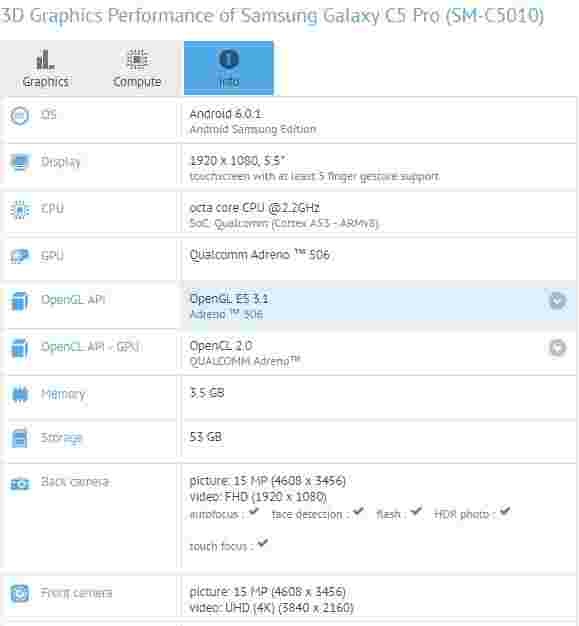Click 'Android Samsung Edition' text
Screen dimensions: 579x626
pos(253,129)
